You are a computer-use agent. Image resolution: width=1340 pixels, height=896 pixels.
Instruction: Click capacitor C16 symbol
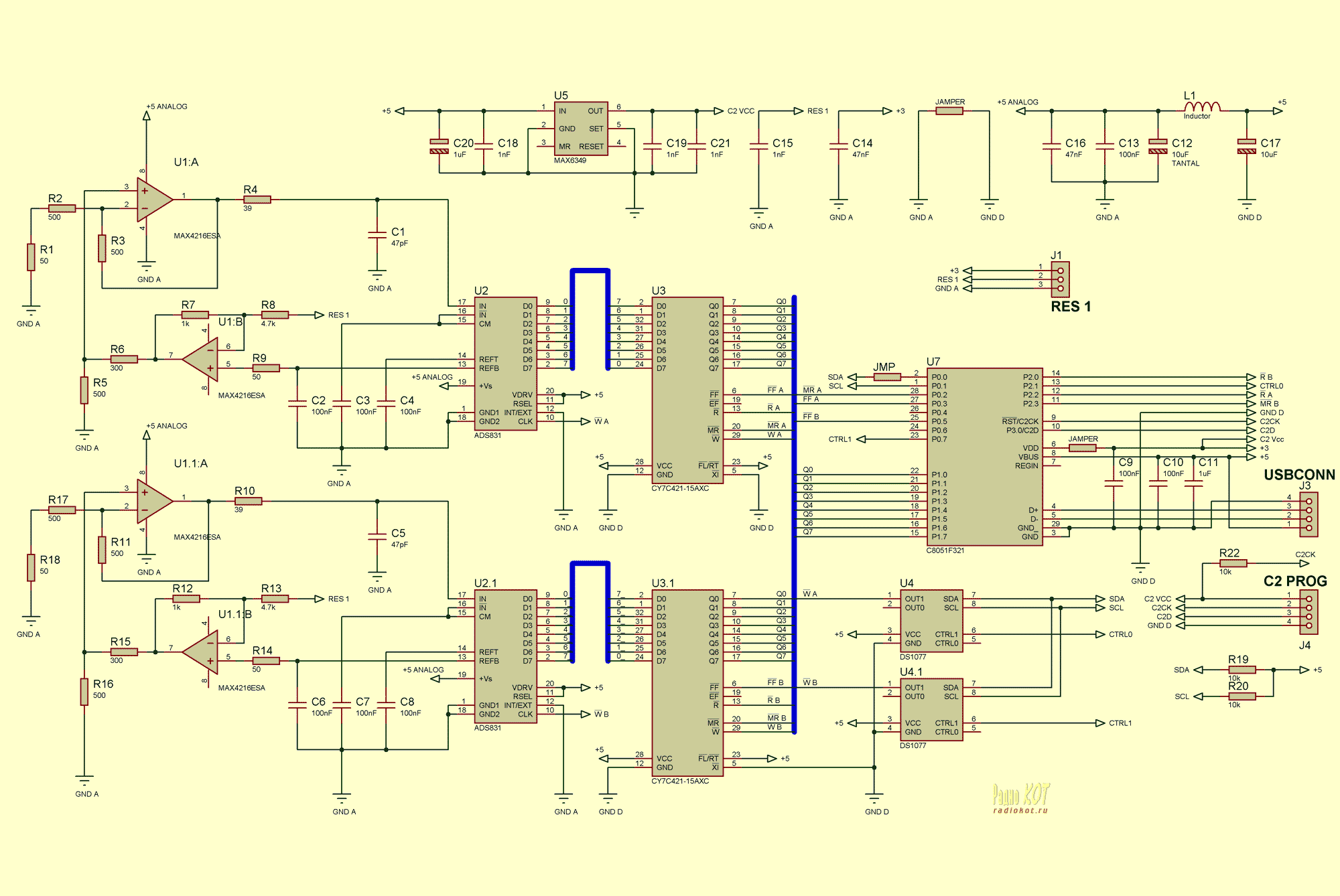coord(1052,147)
